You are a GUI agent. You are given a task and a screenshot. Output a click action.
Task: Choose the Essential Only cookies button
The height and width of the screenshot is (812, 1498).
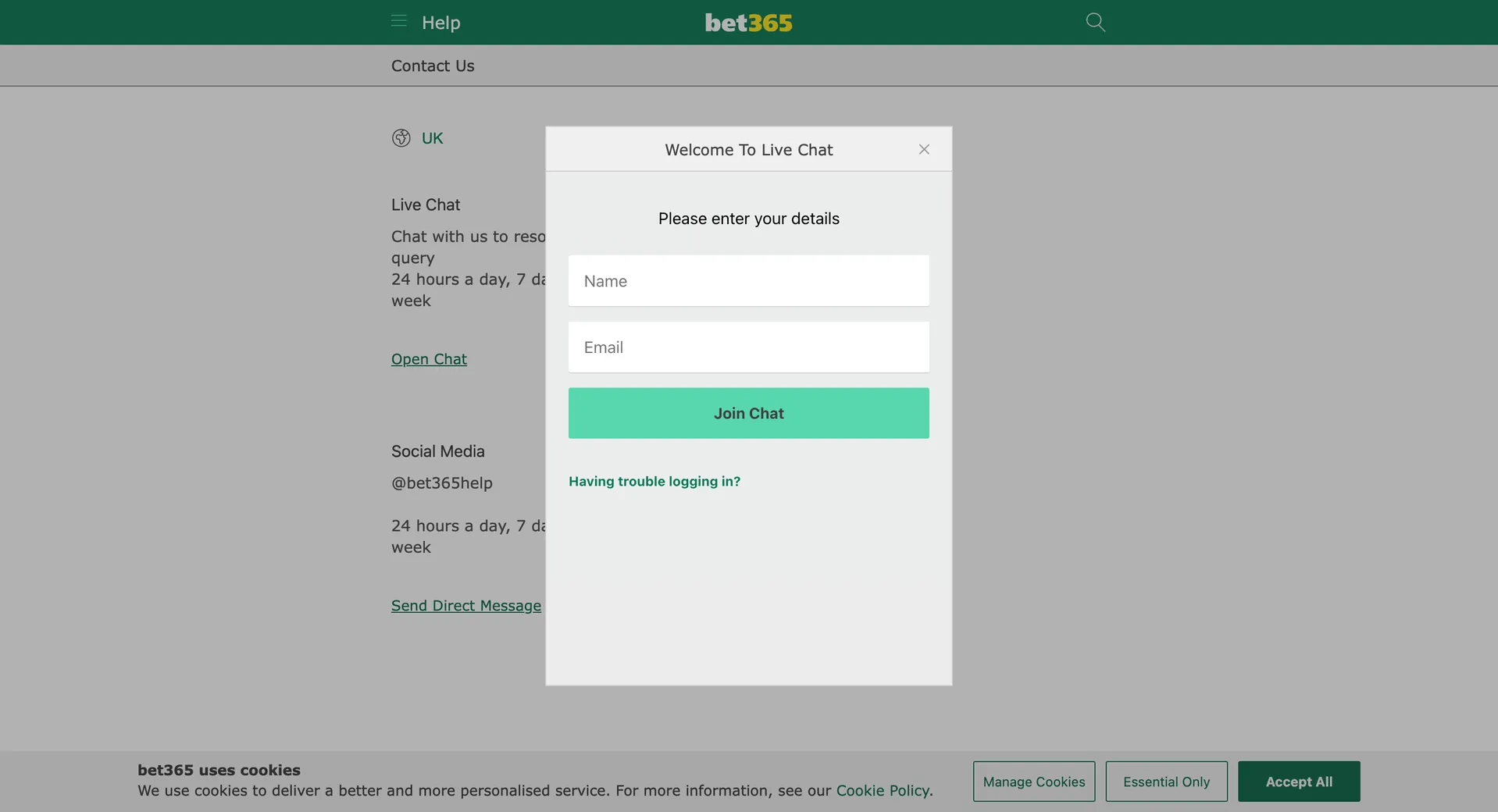coord(1167,782)
